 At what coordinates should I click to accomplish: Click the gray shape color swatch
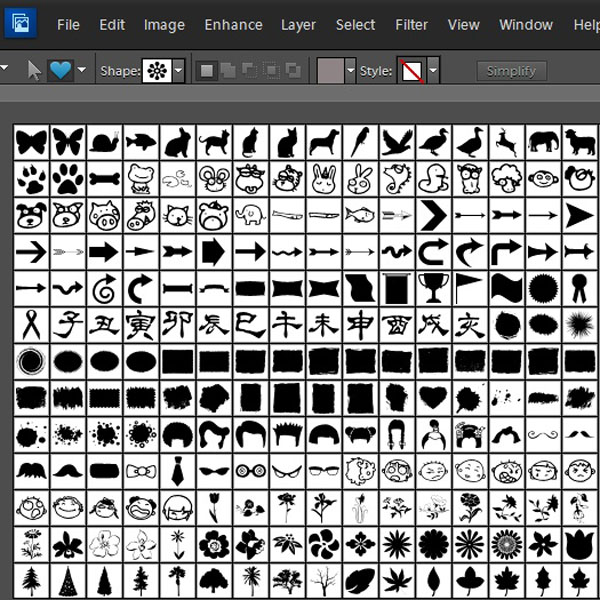[x=330, y=71]
